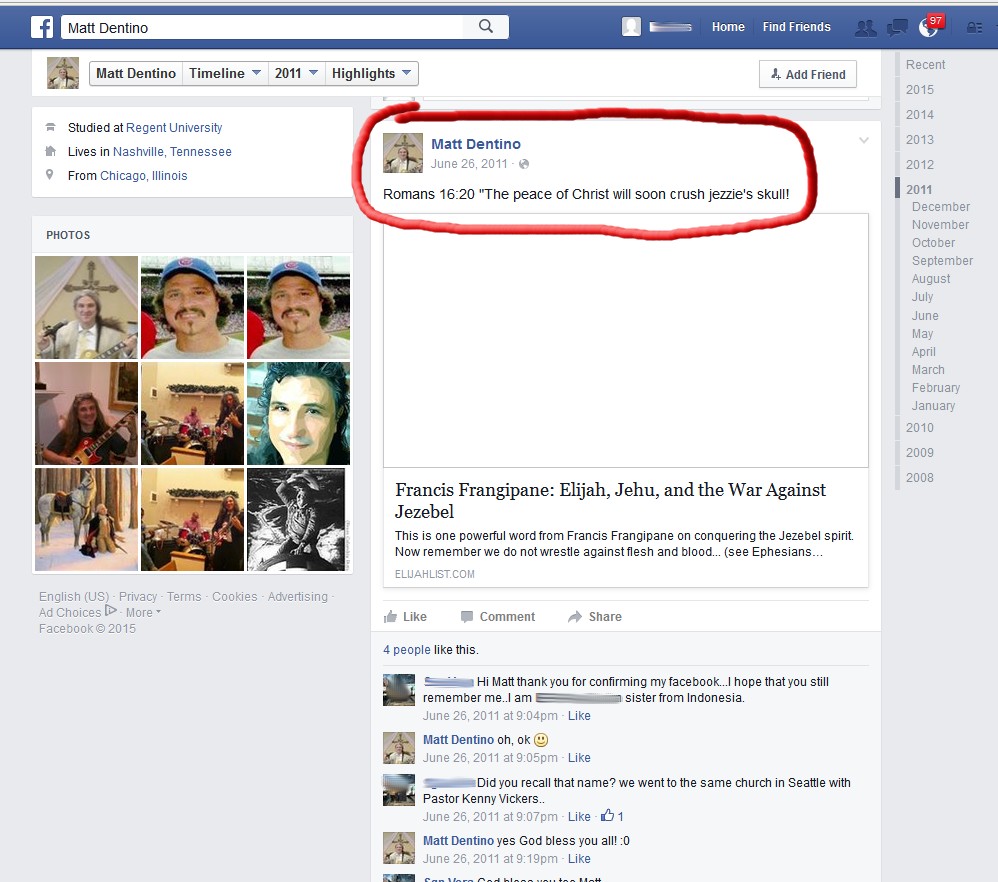998x882 pixels.
Task: Click the post author's profile picture
Action: pyautogui.click(x=403, y=153)
